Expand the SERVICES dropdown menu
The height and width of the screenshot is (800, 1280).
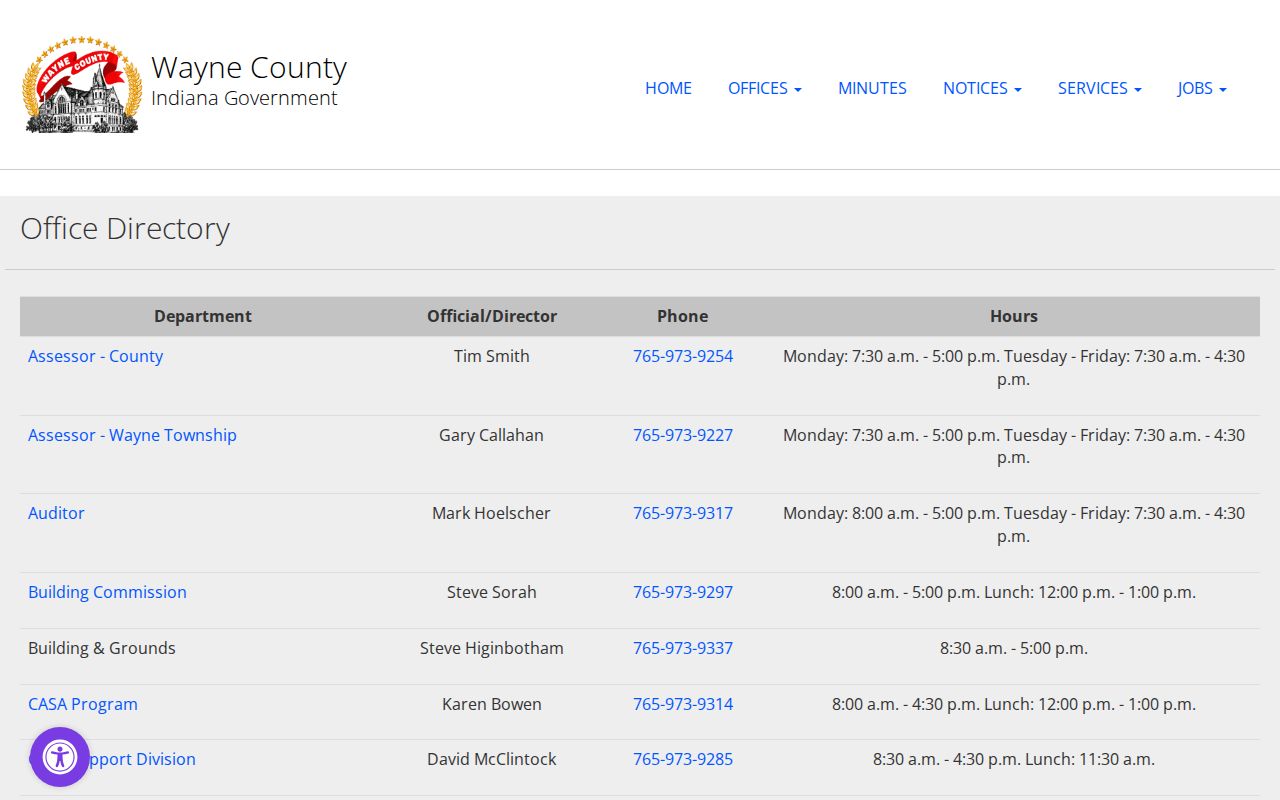click(1100, 88)
